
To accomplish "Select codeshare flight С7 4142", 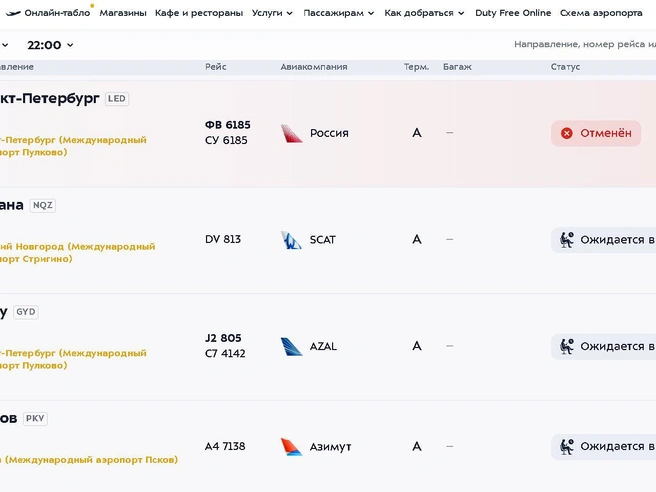I will coord(225,354).
